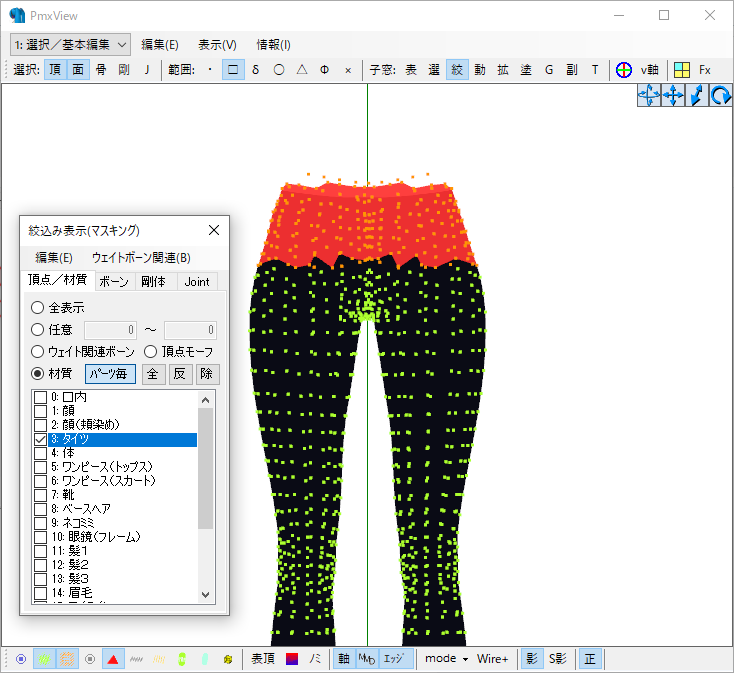The height and width of the screenshot is (673, 734).
Task: Click the four-arrow pan camera icon
Action: pyautogui.click(x=673, y=95)
